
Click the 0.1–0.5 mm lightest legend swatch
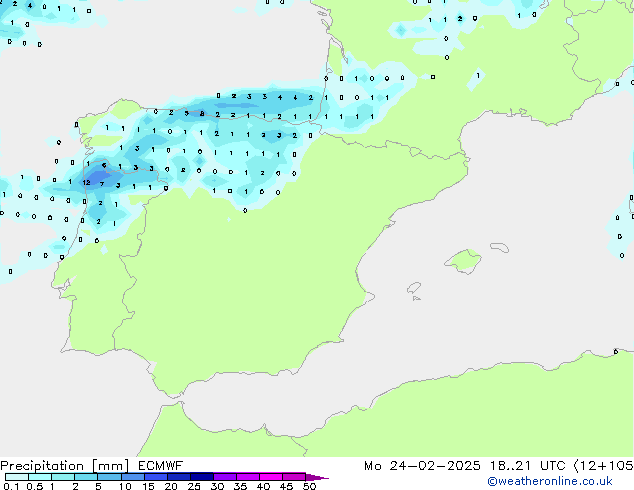pyautogui.click(x=17, y=477)
